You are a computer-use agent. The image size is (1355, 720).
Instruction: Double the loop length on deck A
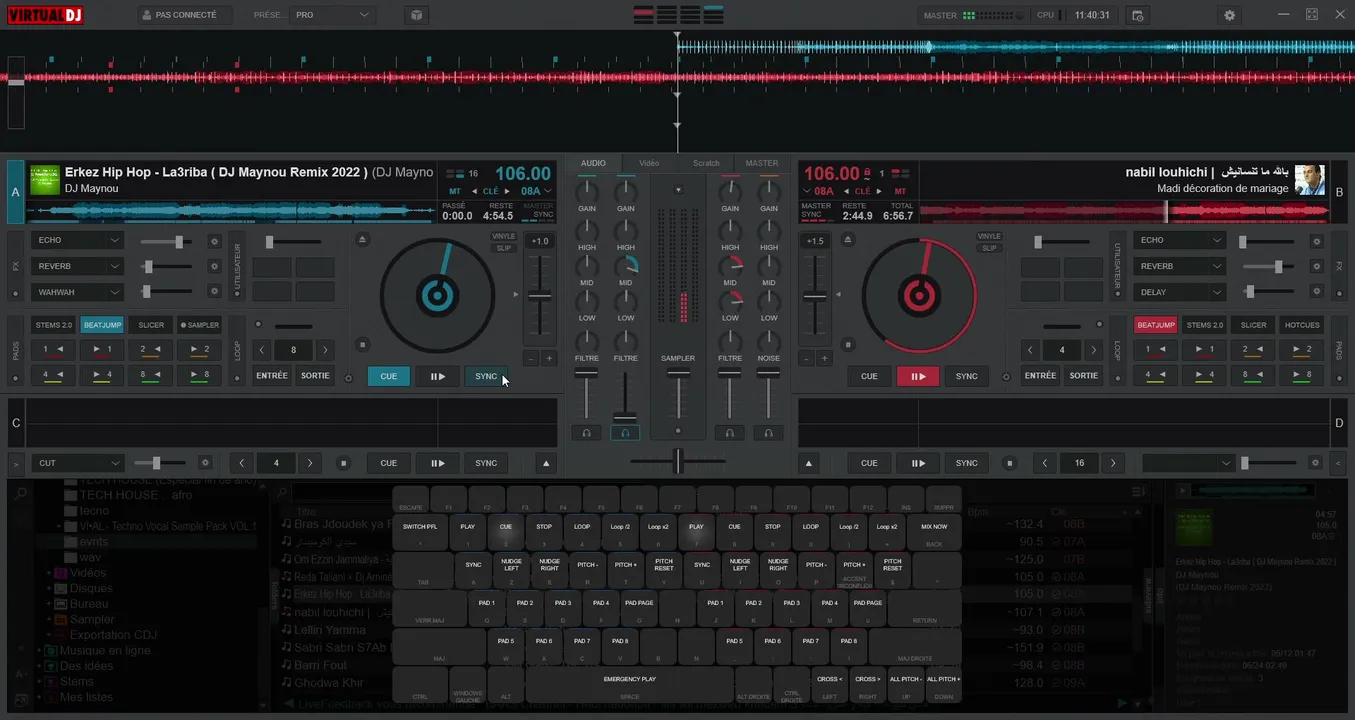(325, 350)
